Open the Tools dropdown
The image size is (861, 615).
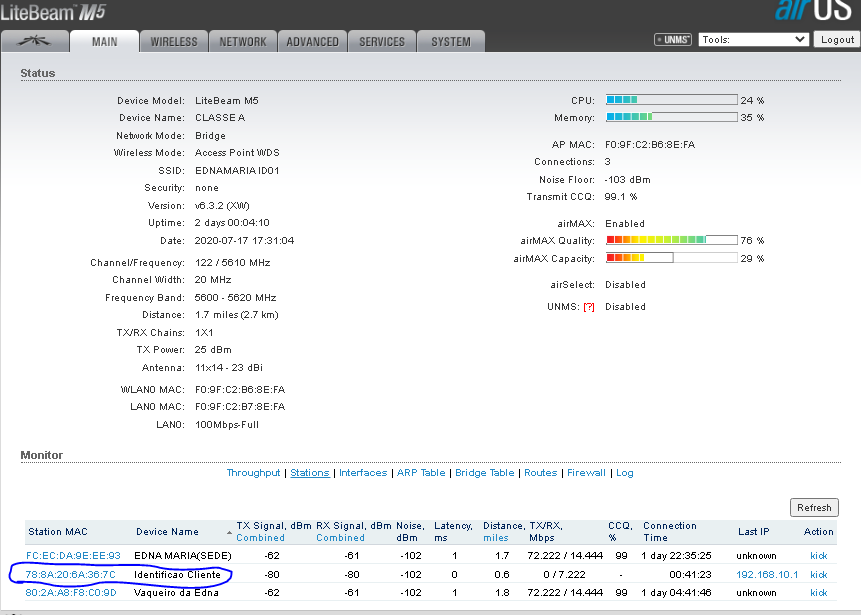(753, 39)
